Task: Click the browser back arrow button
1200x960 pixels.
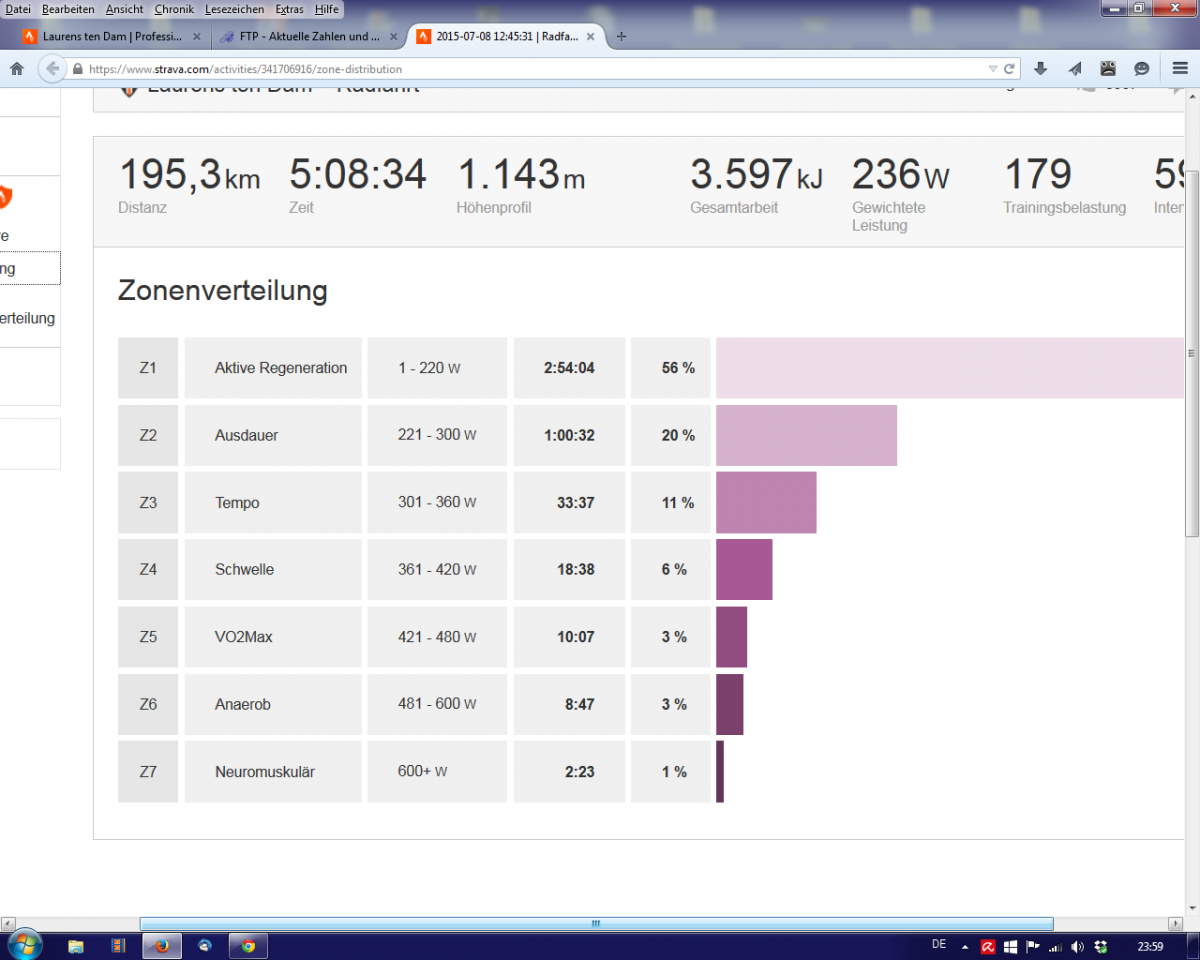Action: pos(51,69)
